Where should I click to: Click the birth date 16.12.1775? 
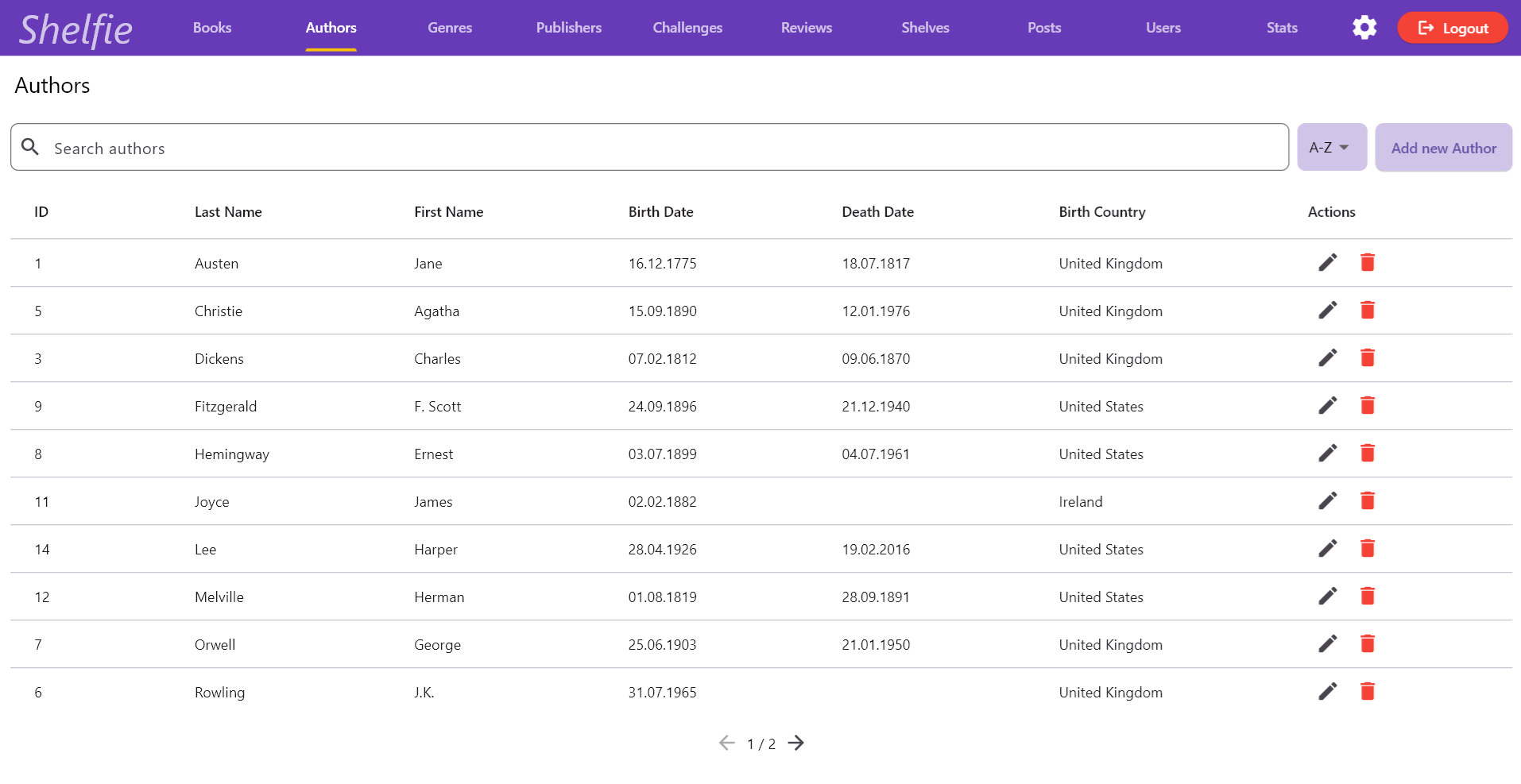point(662,264)
